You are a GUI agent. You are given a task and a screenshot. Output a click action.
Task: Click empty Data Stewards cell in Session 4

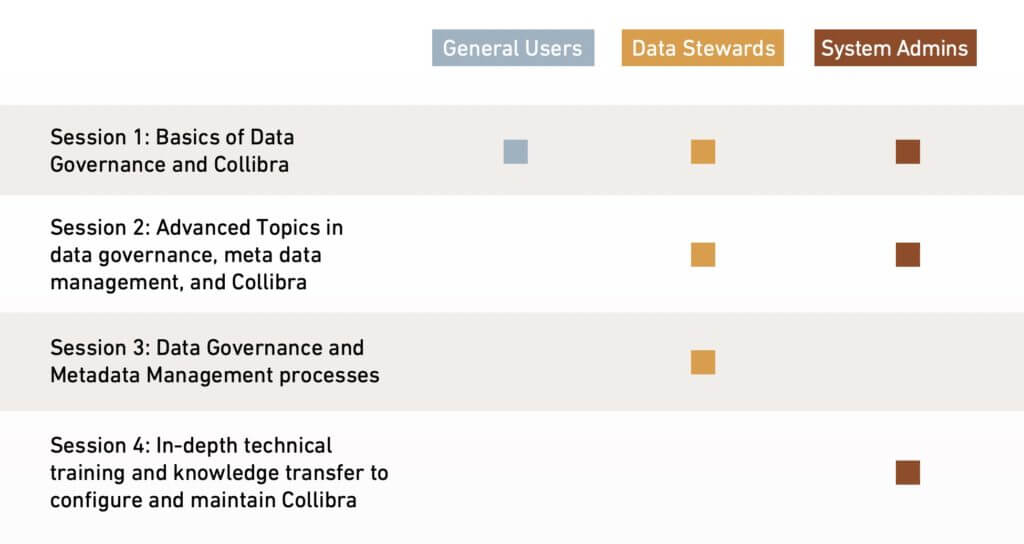click(703, 473)
